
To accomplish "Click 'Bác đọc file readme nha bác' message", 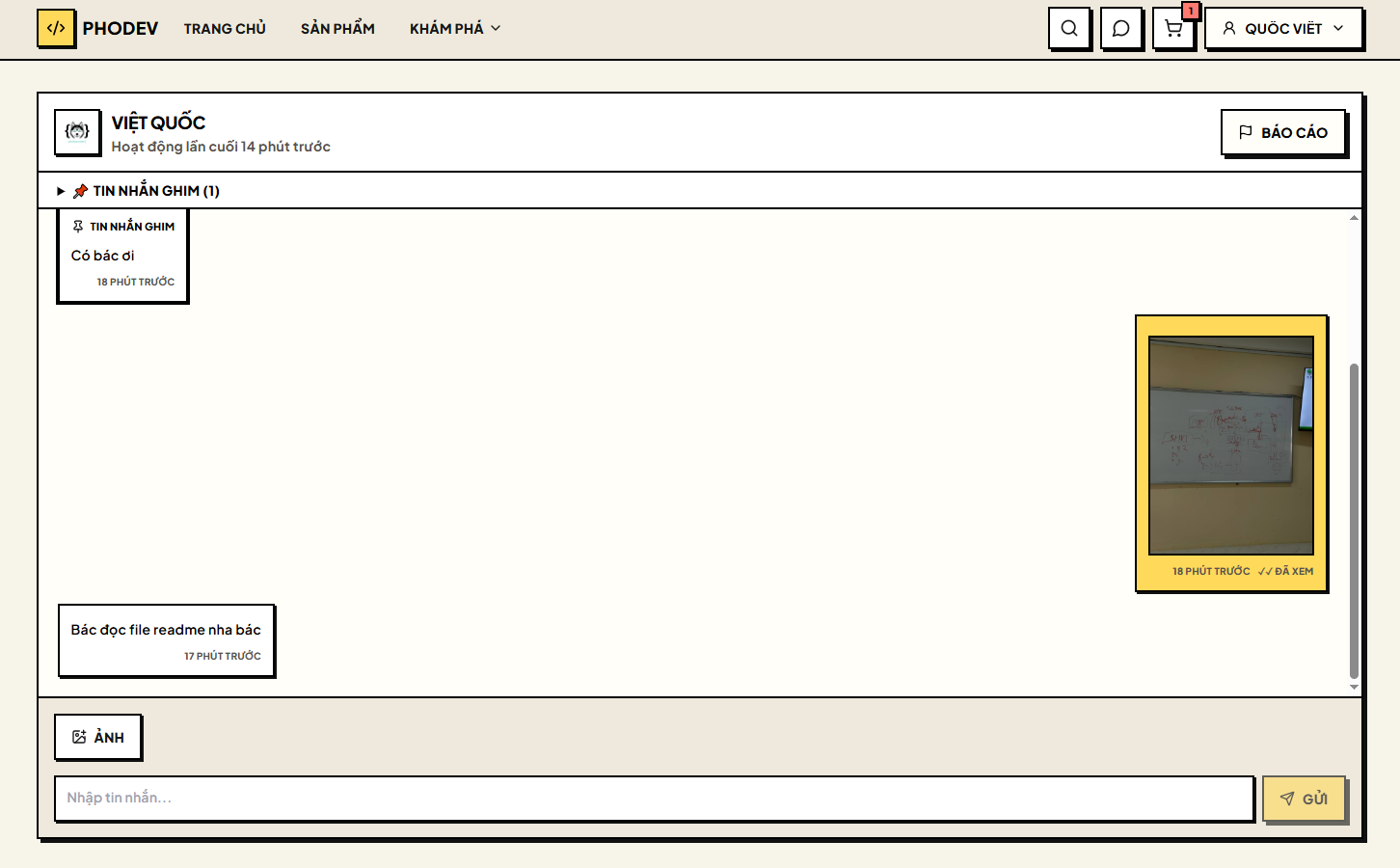I will pos(167,640).
